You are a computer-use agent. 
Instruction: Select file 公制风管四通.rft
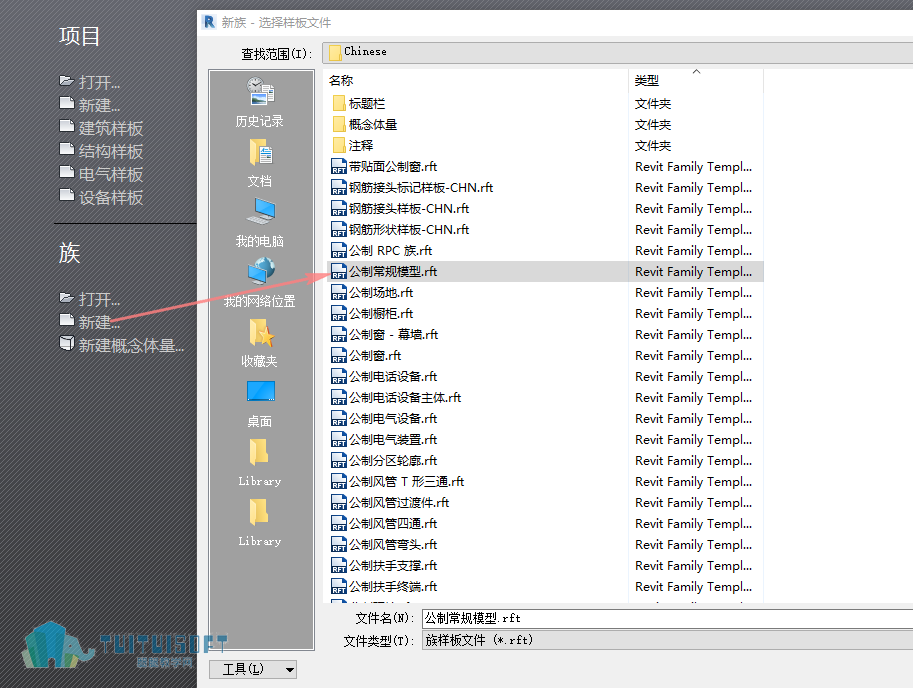[384, 523]
